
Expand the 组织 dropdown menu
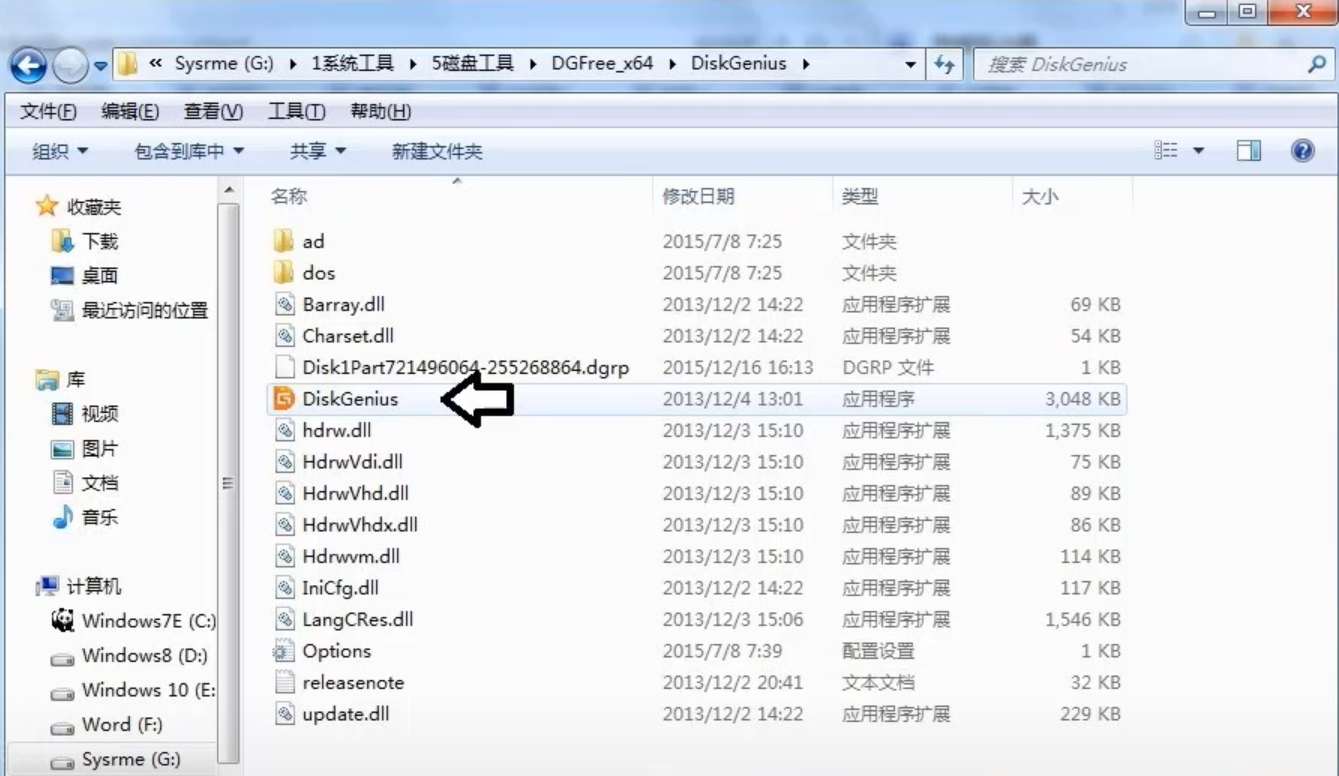coord(60,151)
